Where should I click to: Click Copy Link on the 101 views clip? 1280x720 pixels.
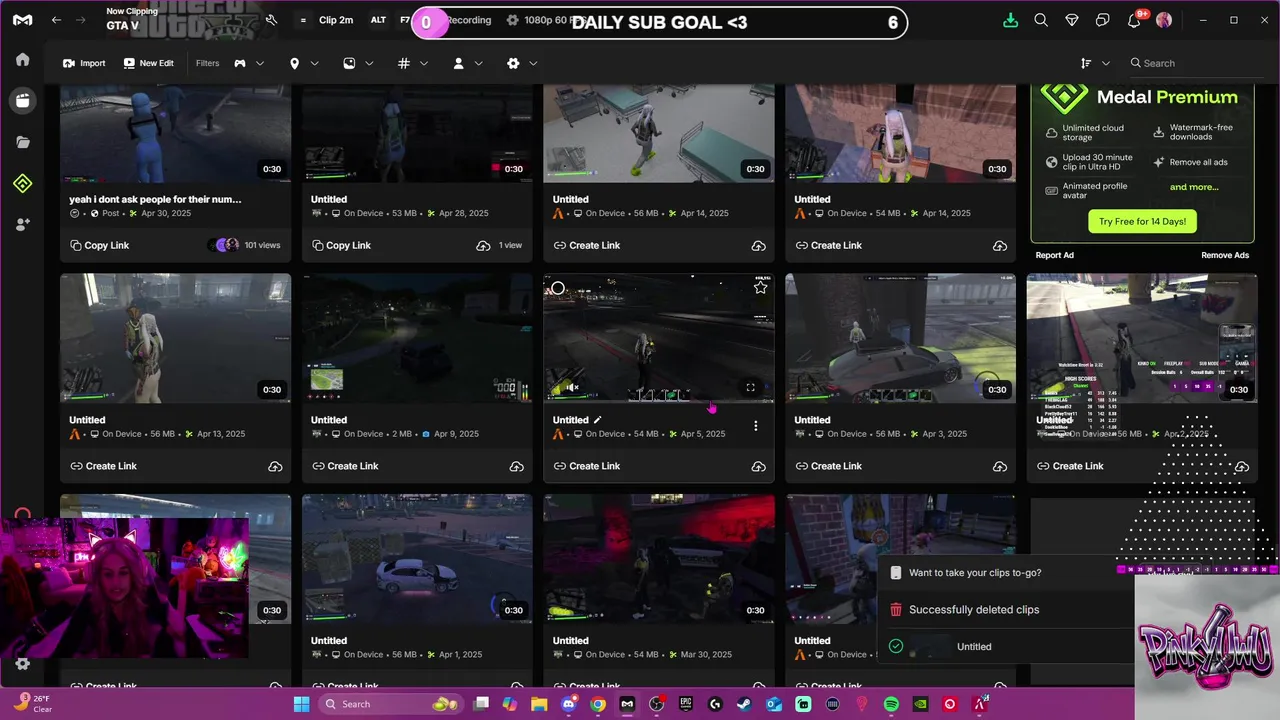click(100, 245)
